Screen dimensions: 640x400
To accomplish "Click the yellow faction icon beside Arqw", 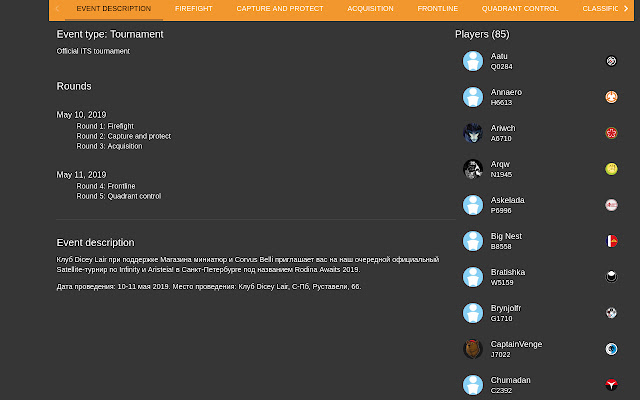I will [611, 169].
